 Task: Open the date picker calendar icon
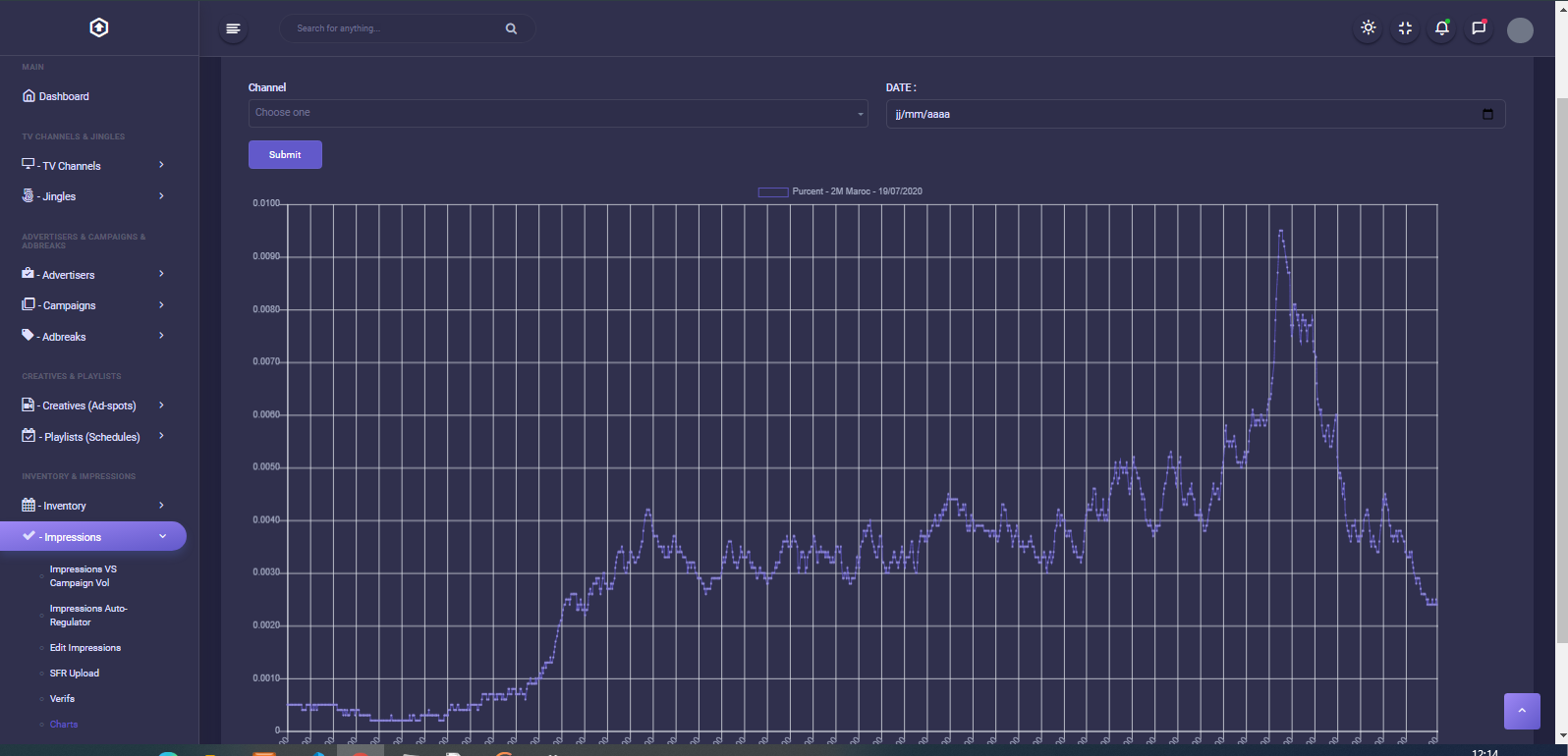(1487, 114)
